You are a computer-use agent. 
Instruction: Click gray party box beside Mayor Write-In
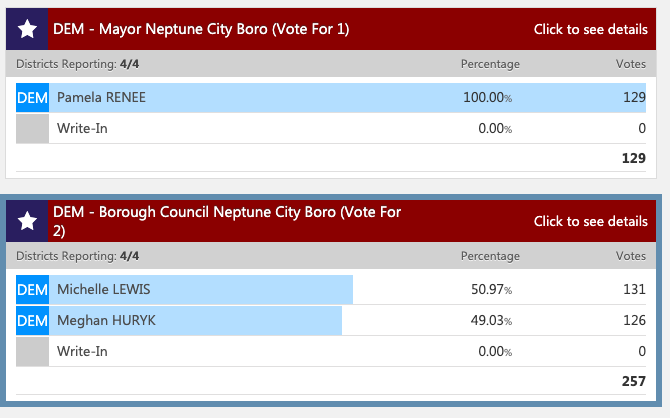click(x=32, y=129)
